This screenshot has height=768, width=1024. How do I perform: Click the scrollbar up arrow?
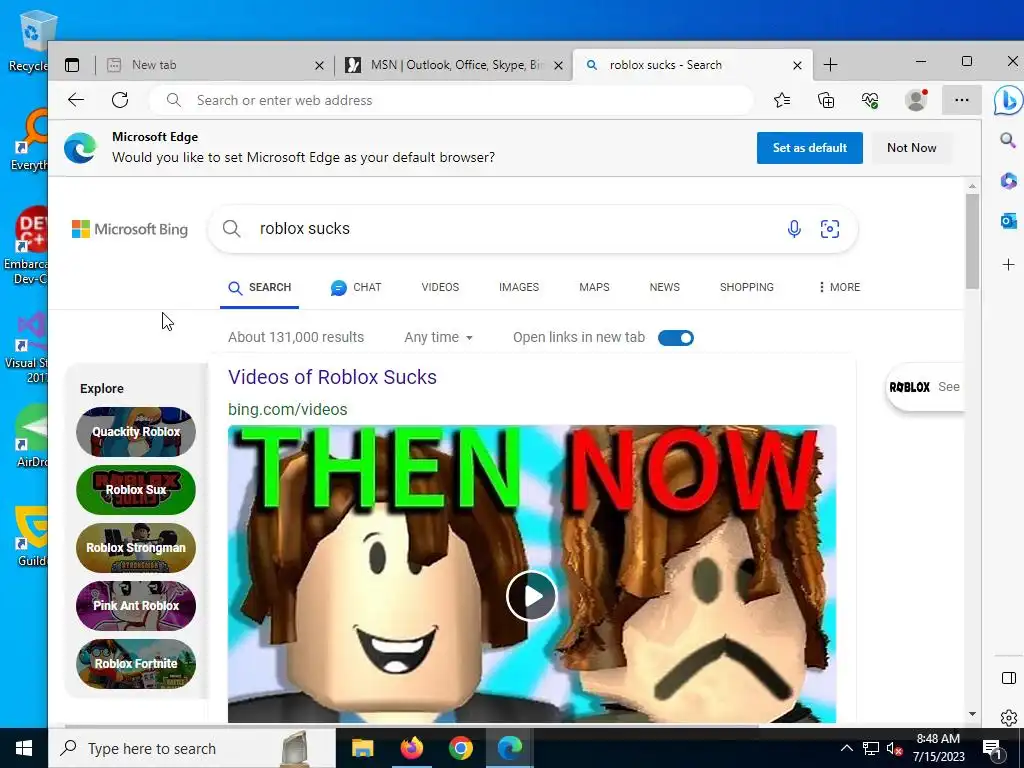tap(972, 186)
